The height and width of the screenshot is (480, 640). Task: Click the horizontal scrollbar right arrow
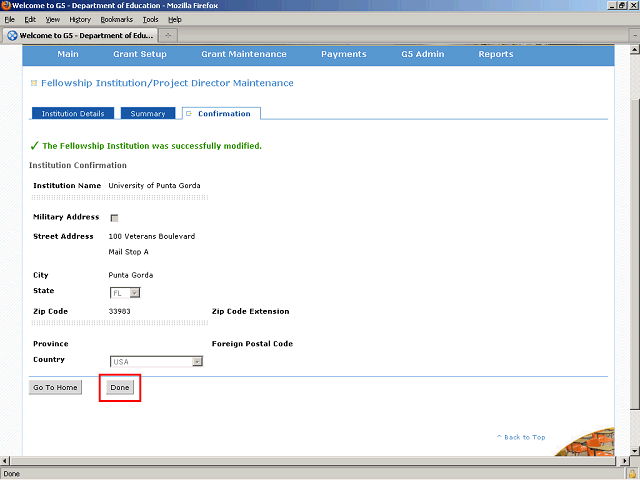(x=624, y=461)
